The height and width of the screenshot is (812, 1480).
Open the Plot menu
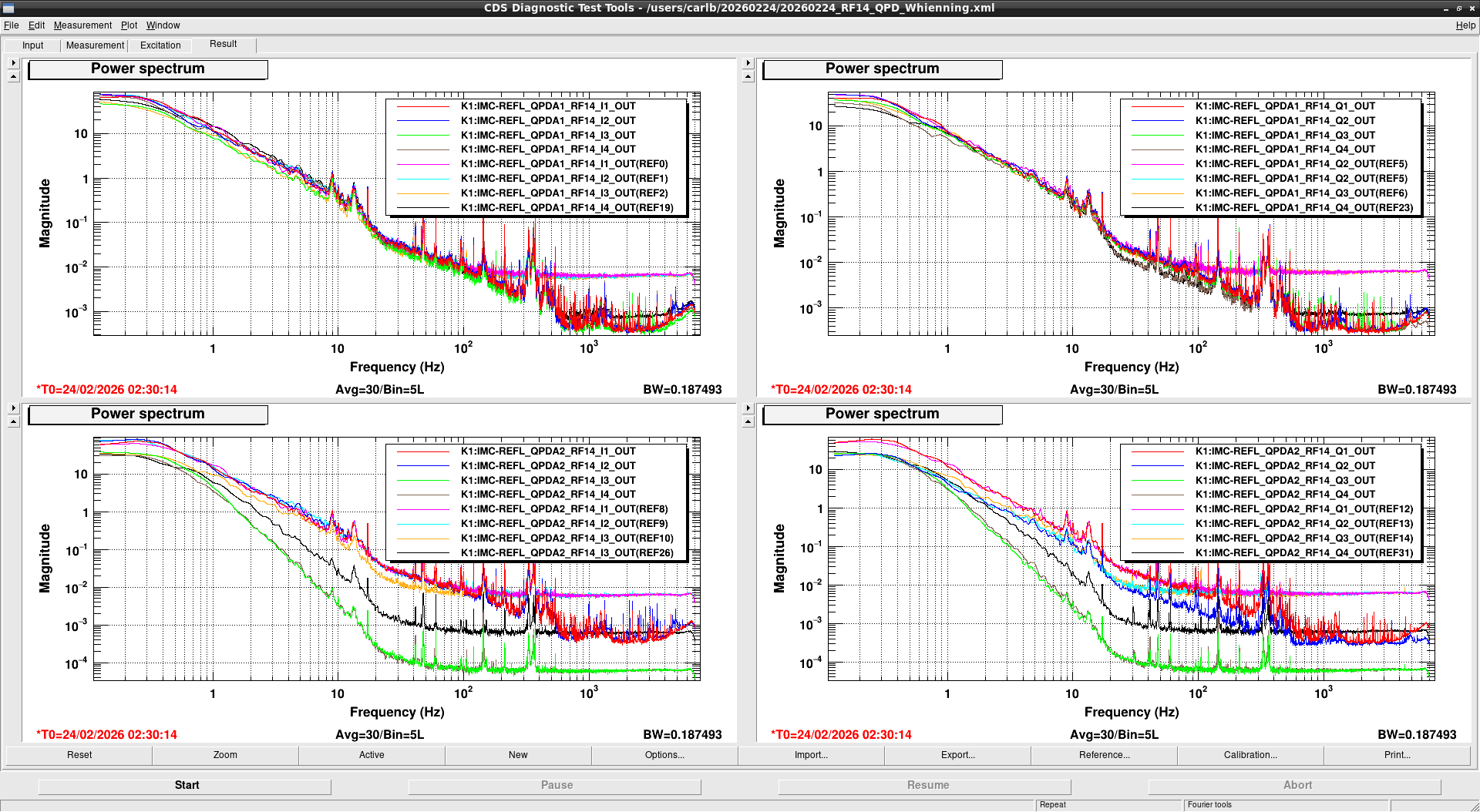tap(129, 25)
